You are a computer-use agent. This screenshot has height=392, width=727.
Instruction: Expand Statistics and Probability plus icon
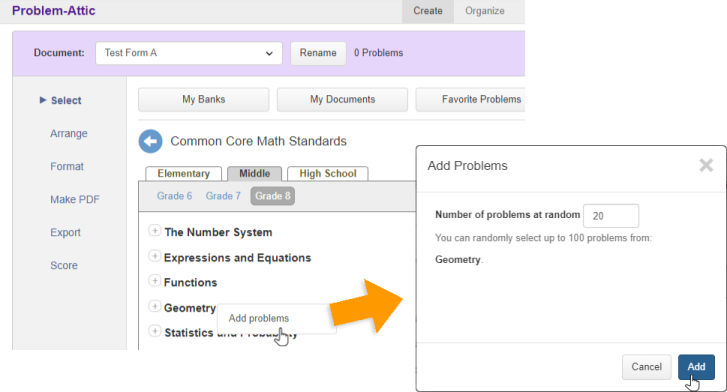[155, 331]
